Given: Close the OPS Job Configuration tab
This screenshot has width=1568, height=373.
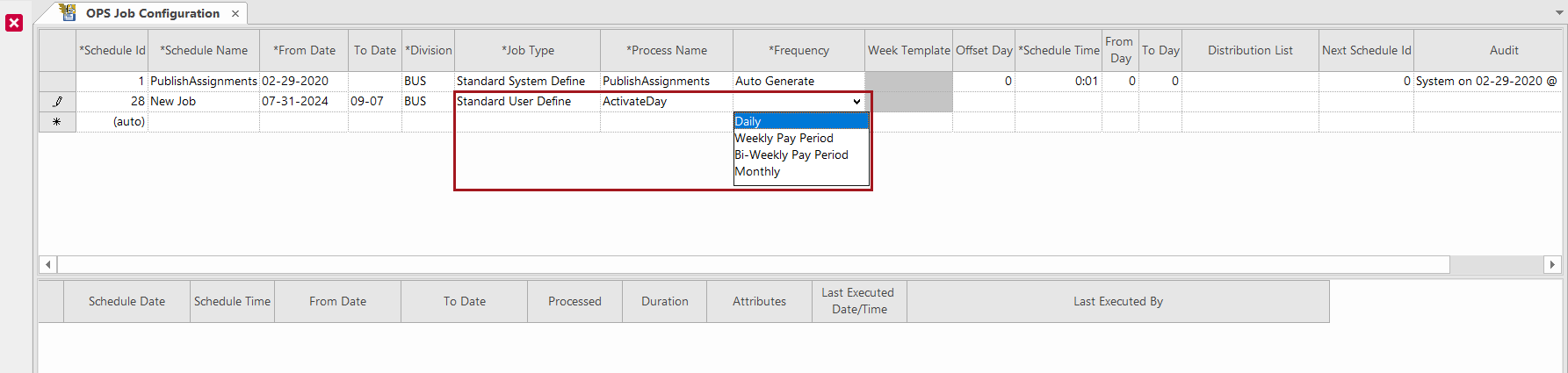Looking at the screenshot, I should click(235, 13).
